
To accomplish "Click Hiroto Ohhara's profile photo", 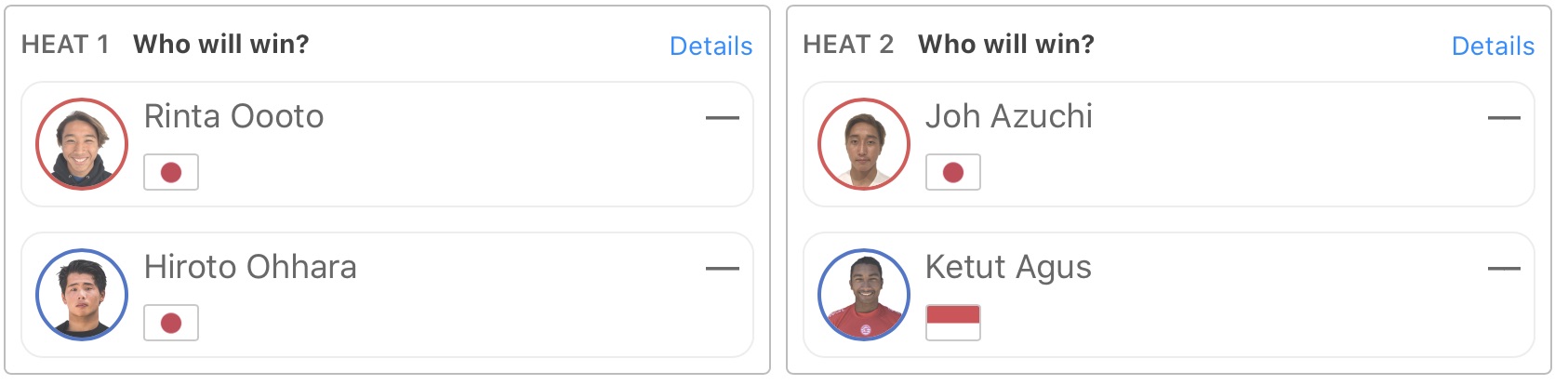I will pos(82,295).
